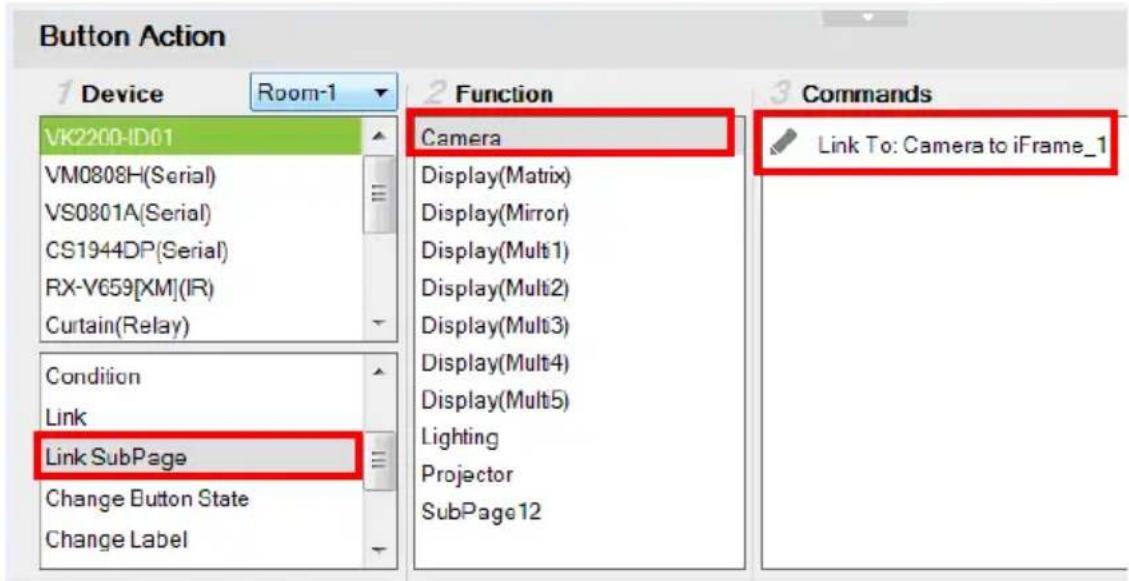Select Link SubPage action
Screen dimensions: 1129x581
[197, 457]
